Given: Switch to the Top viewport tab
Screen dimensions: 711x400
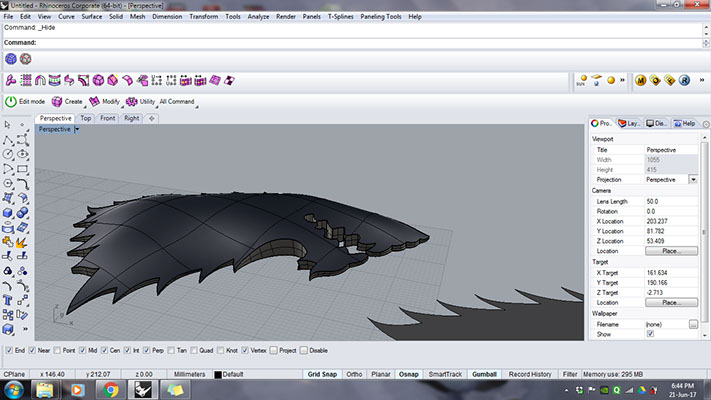Looking at the screenshot, I should [86, 118].
